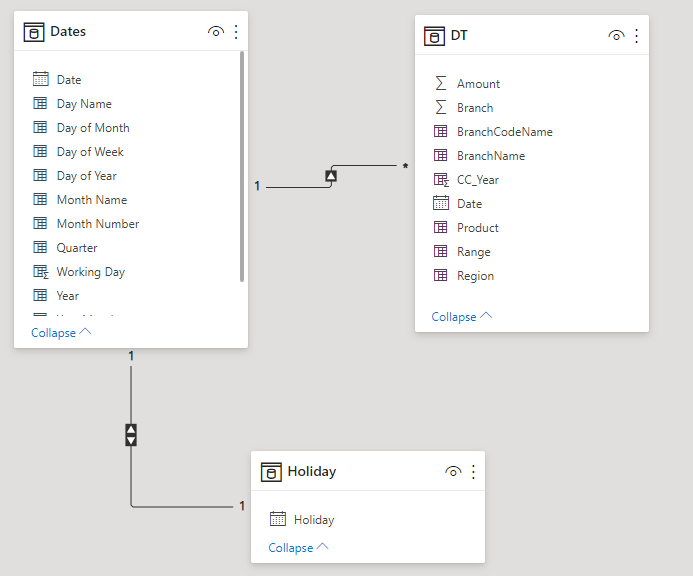Toggle visibility eye on DT table
693x576 pixels.
pyautogui.click(x=617, y=36)
